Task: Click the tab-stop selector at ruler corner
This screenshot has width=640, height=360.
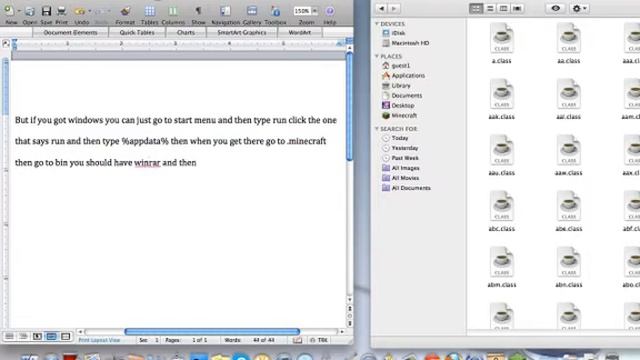Action: click(x=6, y=43)
